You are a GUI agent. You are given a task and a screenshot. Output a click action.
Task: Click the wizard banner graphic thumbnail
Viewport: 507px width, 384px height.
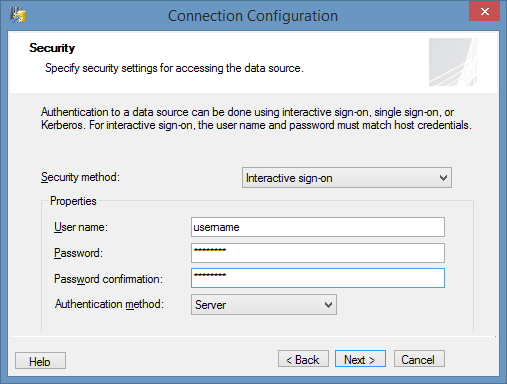pyautogui.click(x=453, y=62)
